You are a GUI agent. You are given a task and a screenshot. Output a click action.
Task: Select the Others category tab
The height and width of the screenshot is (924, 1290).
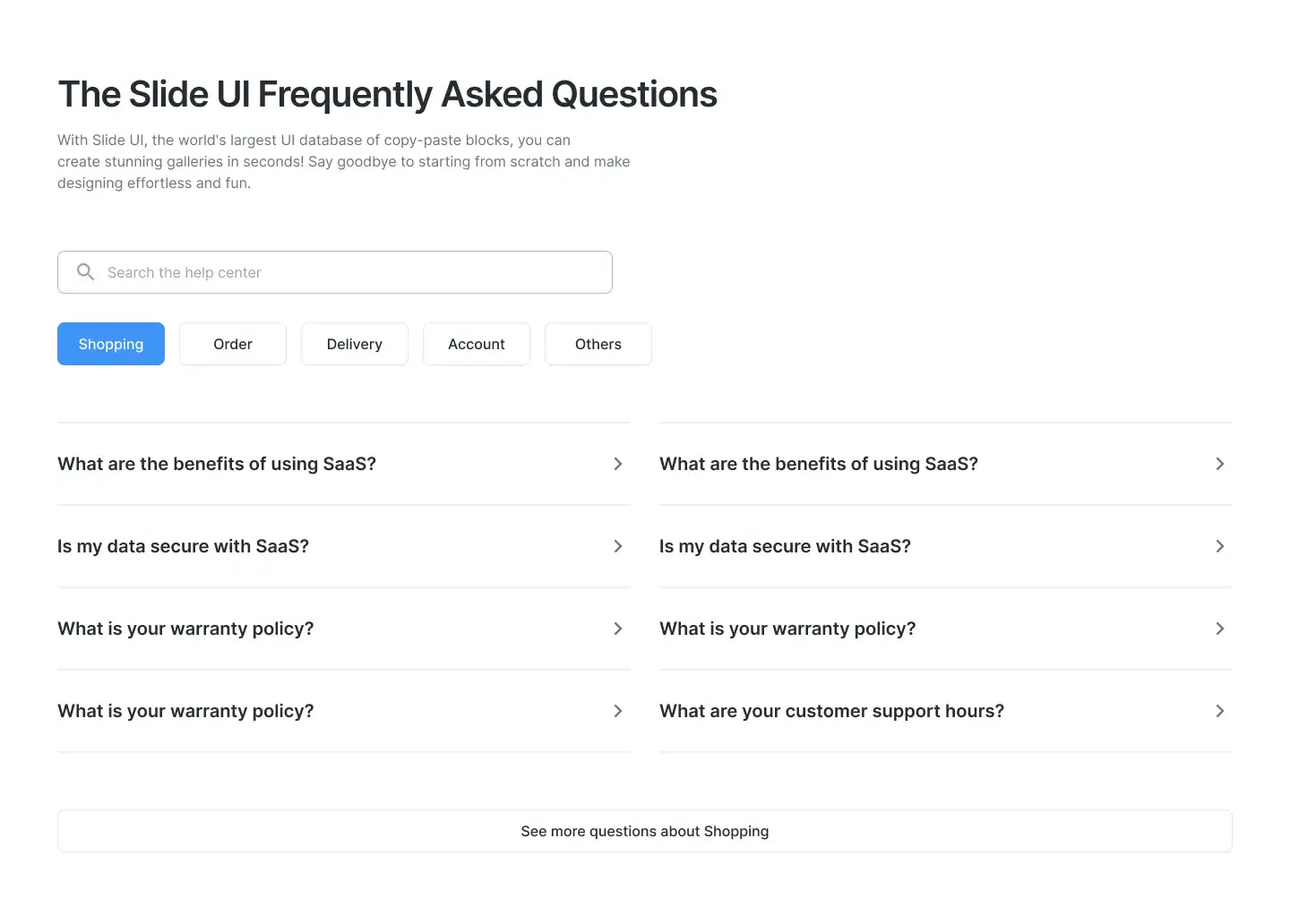coord(598,344)
